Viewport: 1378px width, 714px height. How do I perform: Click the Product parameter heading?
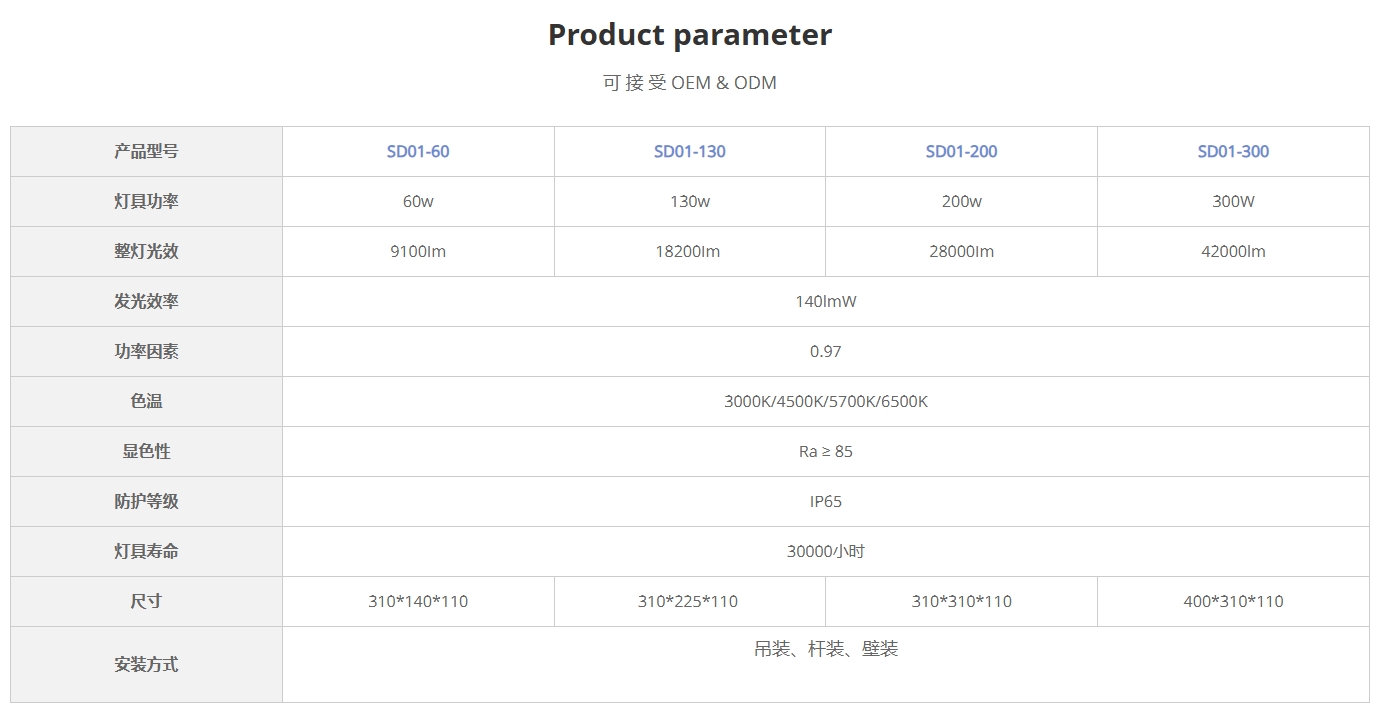[689, 35]
